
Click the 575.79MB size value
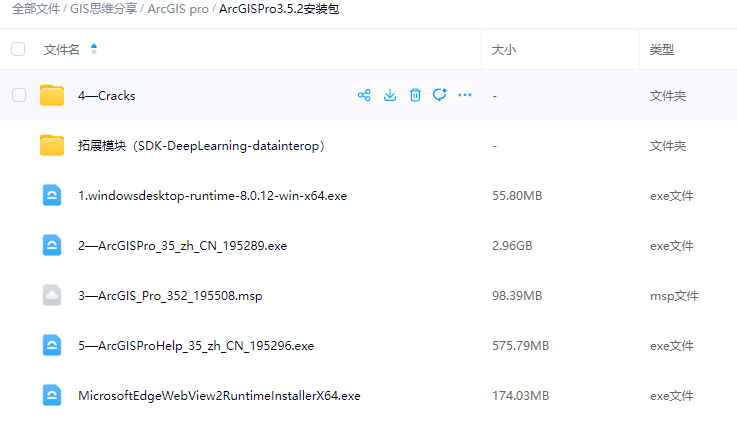[x=520, y=346]
